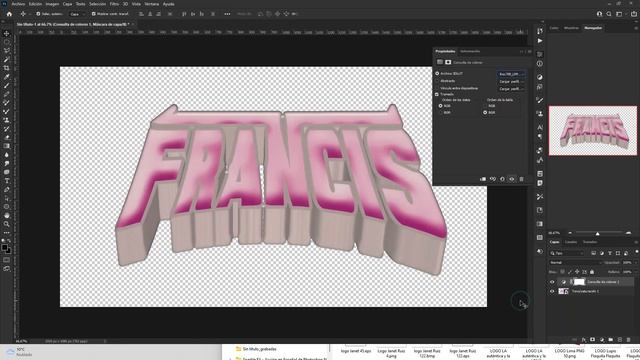Reset adjustment defaults icon in Properties
640x360 pixels.
click(x=502, y=179)
